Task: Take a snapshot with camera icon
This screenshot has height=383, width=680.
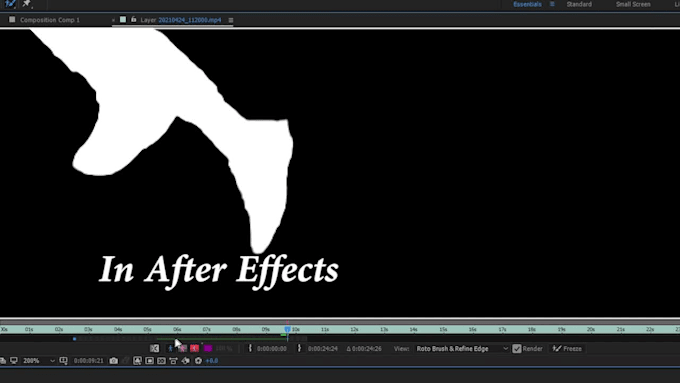Action: [114, 361]
